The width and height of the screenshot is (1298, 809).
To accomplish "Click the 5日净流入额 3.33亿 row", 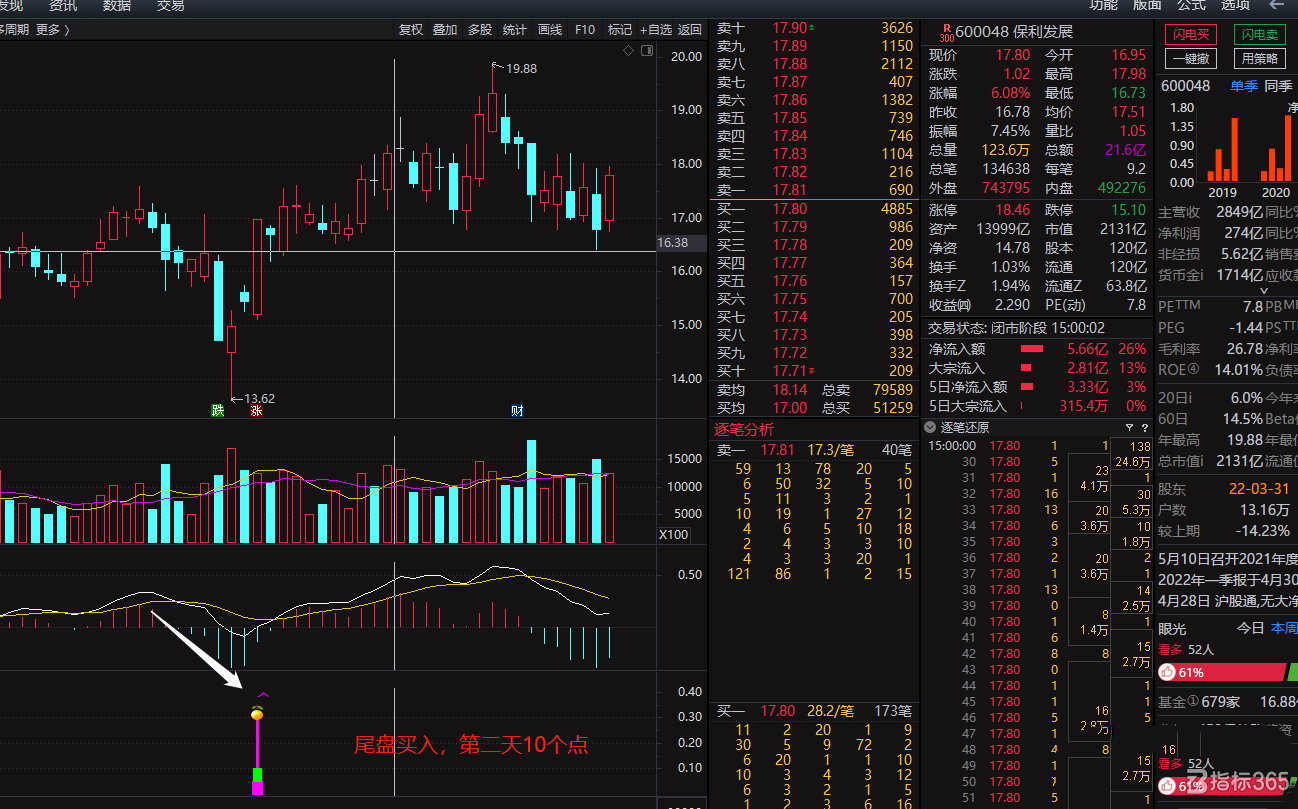I will coord(1037,387).
